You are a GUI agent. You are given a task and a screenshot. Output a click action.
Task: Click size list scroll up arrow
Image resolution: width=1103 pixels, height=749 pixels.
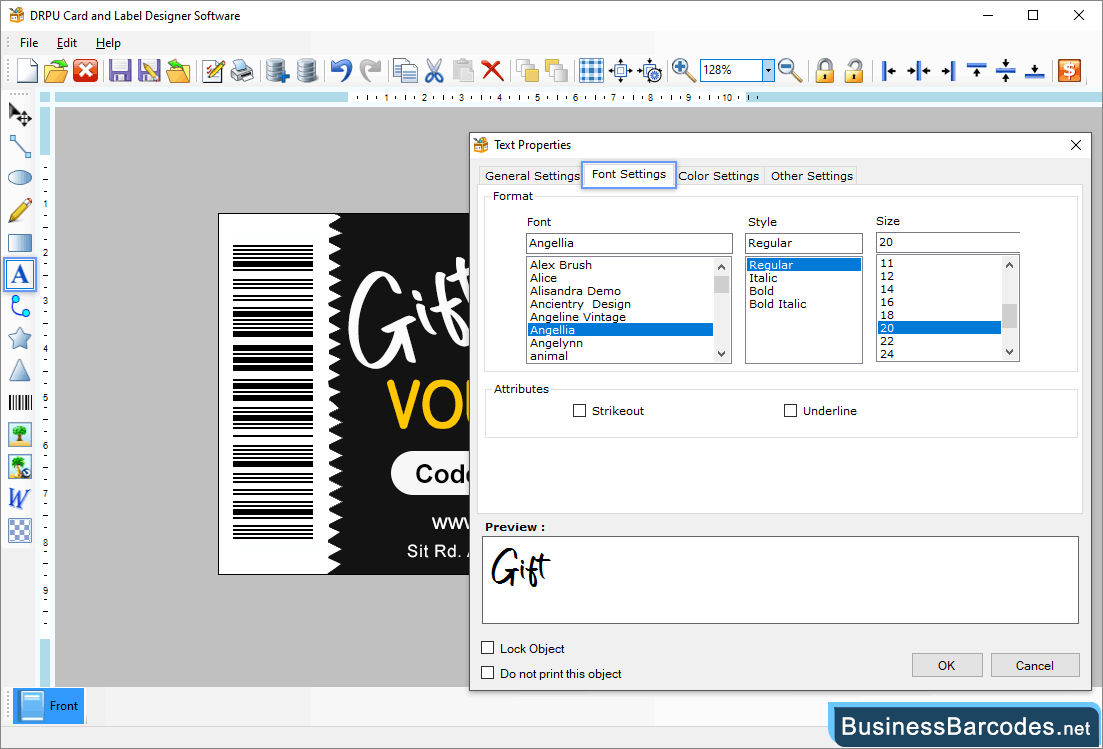coord(1009,265)
